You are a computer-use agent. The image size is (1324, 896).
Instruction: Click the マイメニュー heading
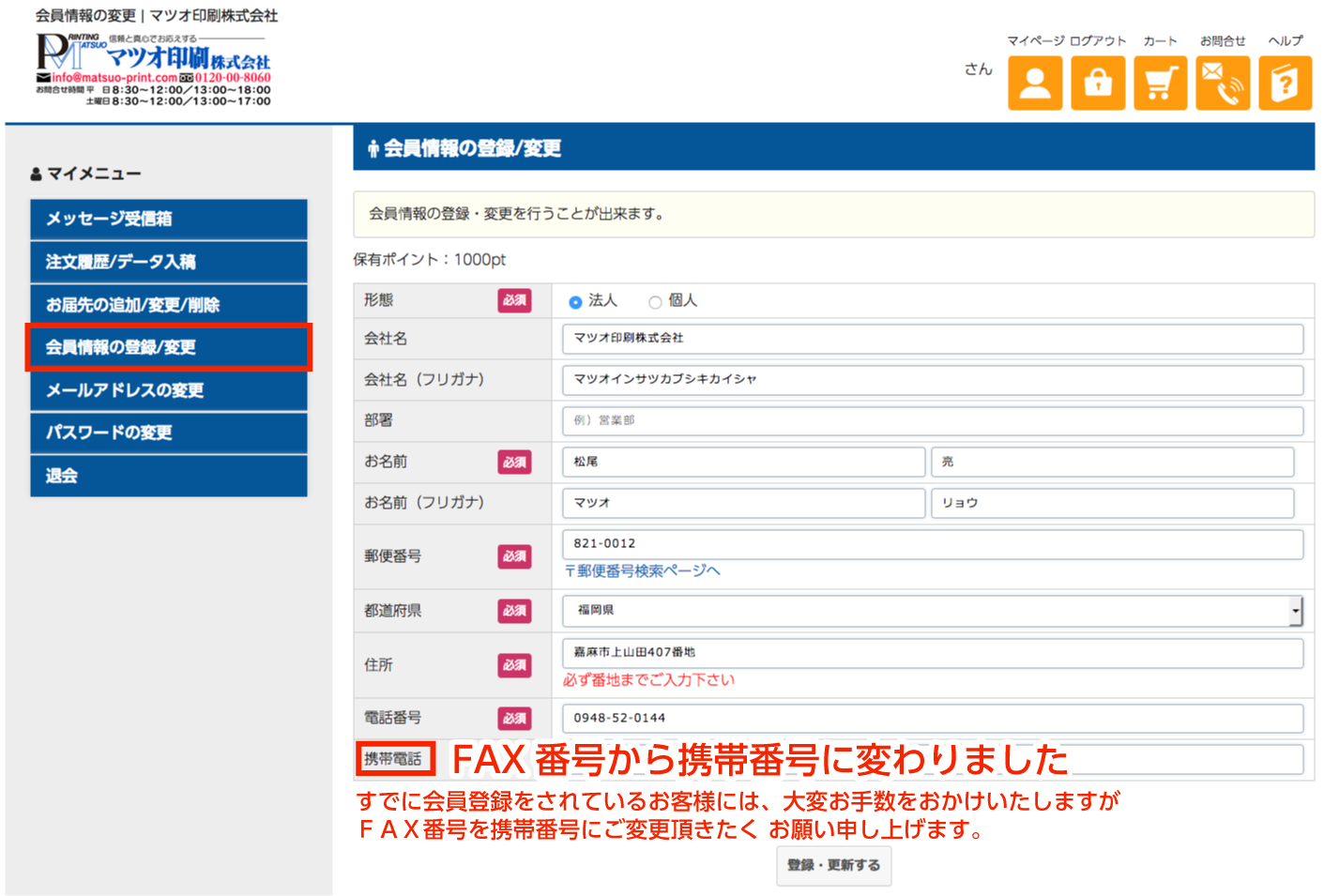(x=86, y=174)
